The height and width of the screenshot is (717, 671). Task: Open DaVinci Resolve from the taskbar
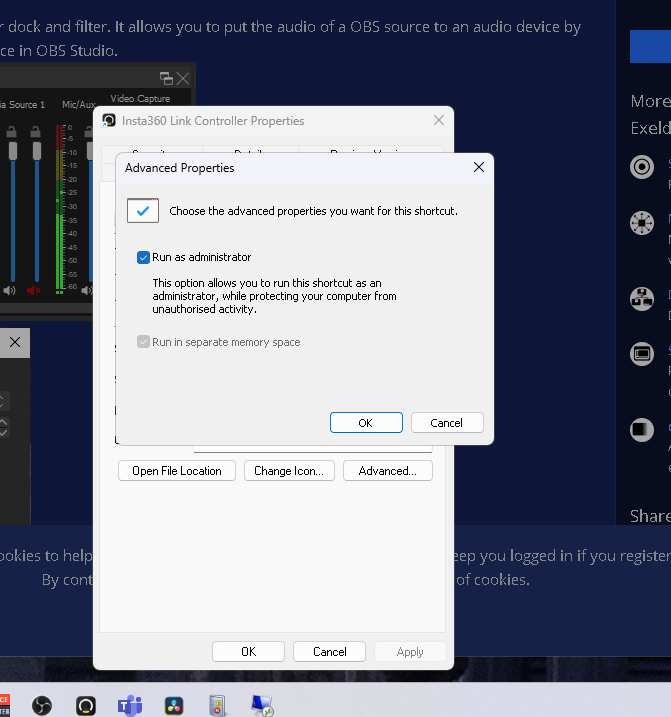click(x=174, y=706)
